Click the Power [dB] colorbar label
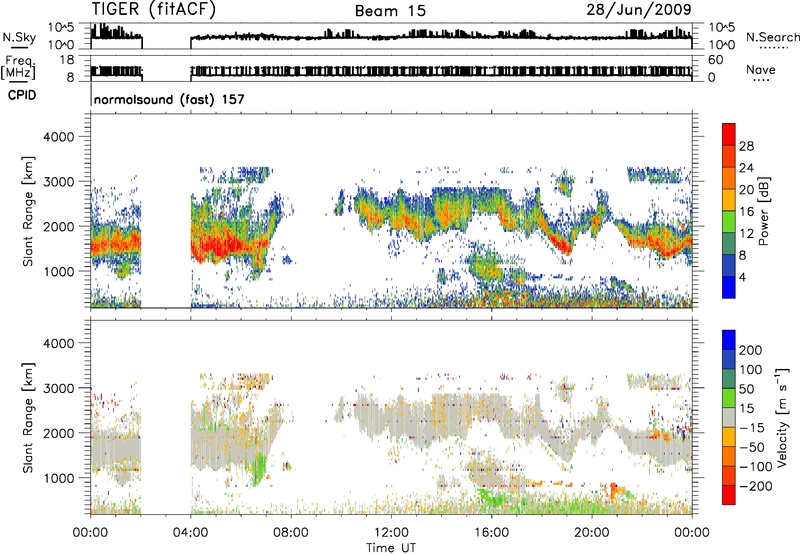Screen dimensions: 800x554 [764, 211]
